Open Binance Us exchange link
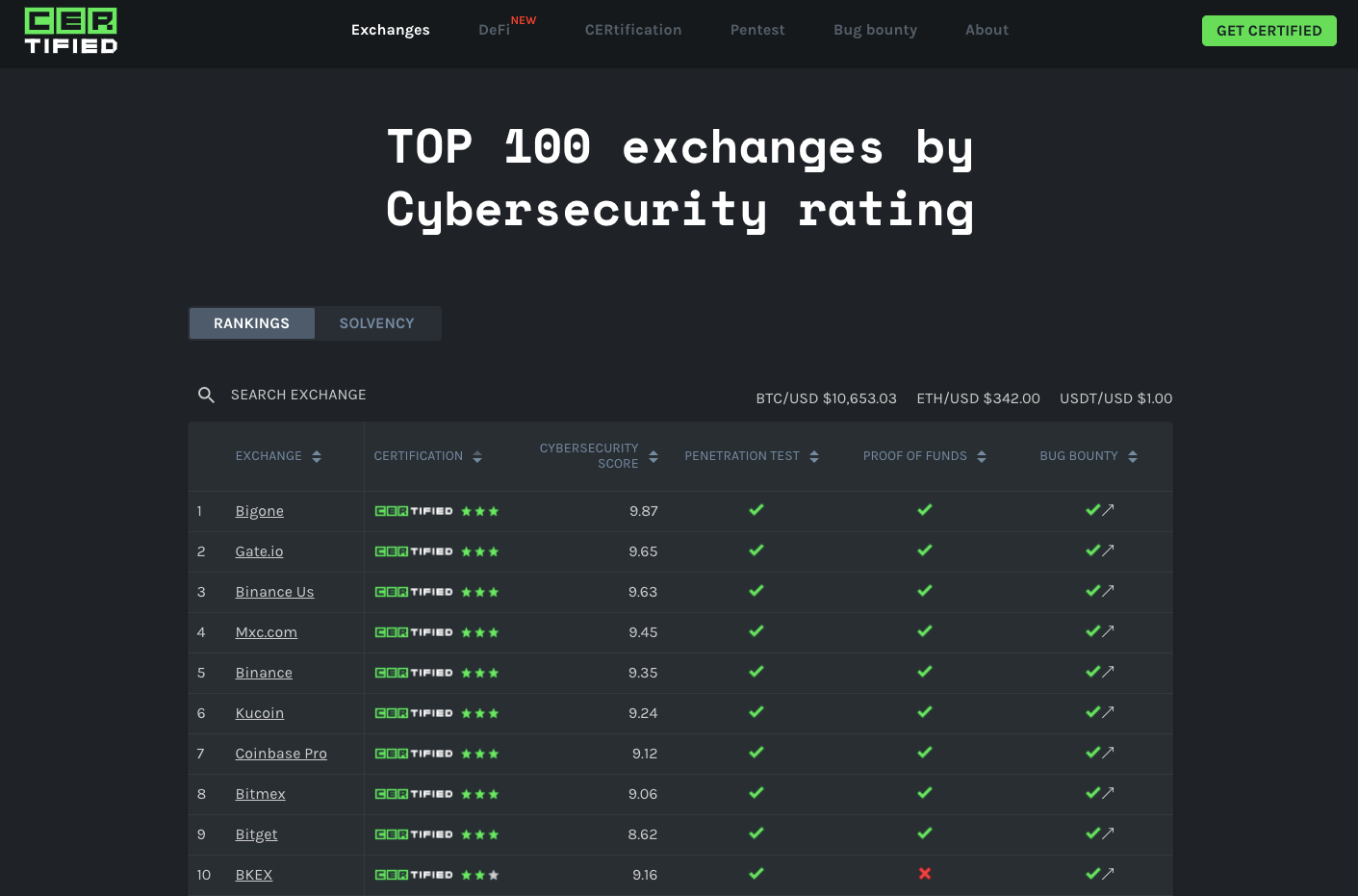This screenshot has width=1358, height=896. point(275,592)
